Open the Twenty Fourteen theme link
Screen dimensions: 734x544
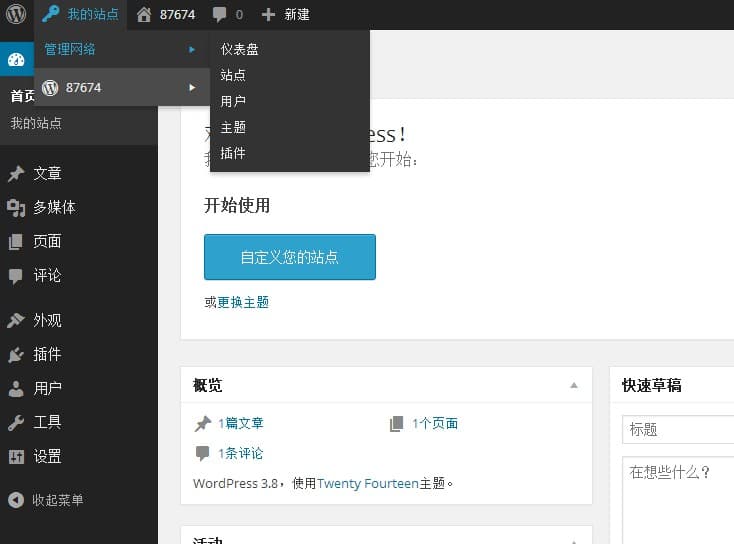click(x=368, y=483)
